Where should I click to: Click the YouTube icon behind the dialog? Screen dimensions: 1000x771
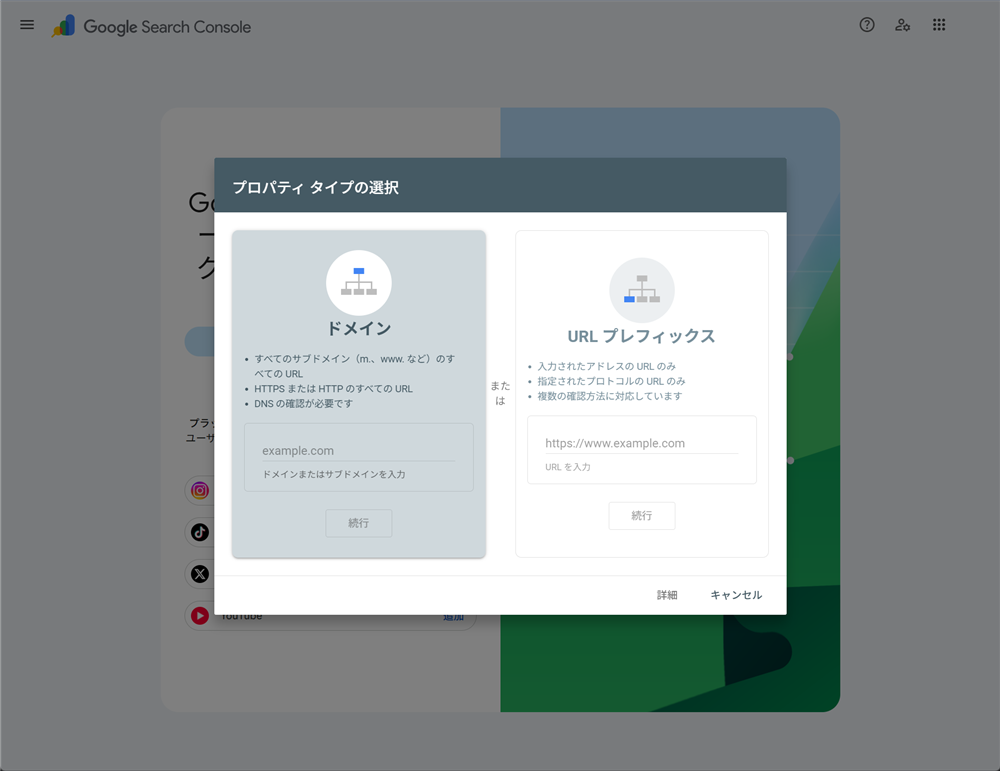click(x=200, y=615)
